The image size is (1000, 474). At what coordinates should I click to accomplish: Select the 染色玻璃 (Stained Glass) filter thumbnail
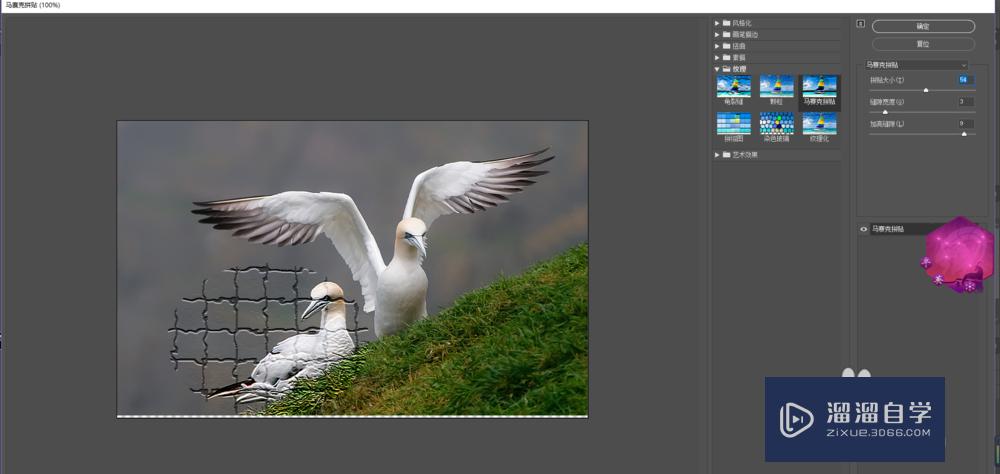tap(776, 124)
